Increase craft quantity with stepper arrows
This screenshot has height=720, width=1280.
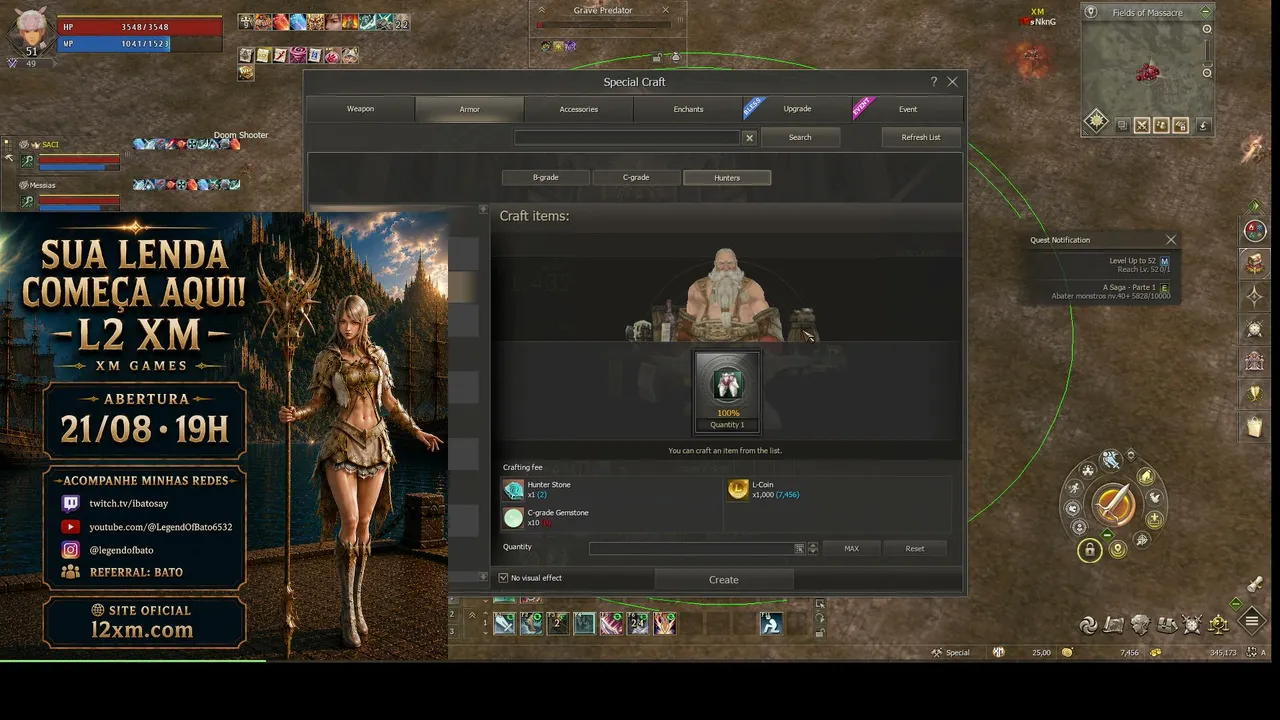click(813, 548)
